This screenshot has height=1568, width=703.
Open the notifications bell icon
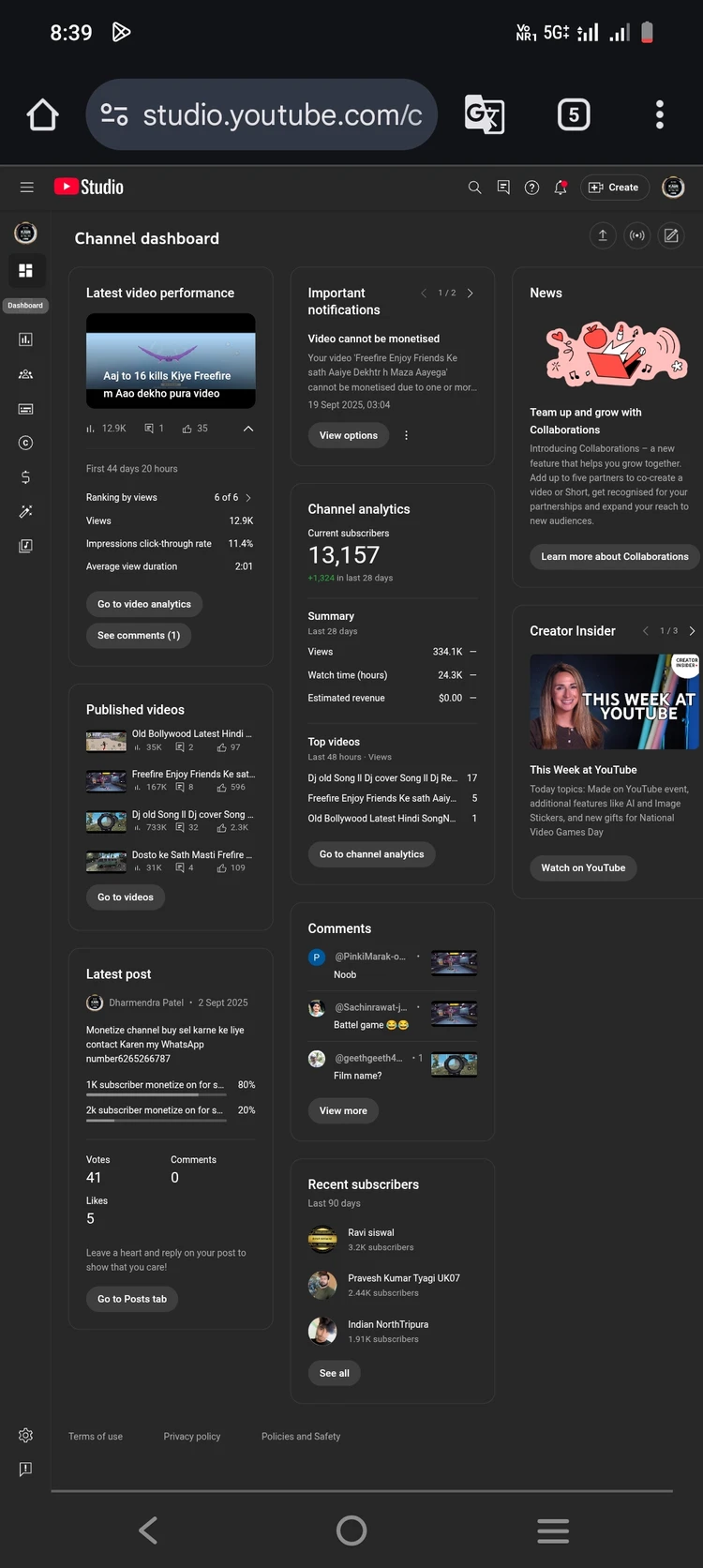click(561, 188)
